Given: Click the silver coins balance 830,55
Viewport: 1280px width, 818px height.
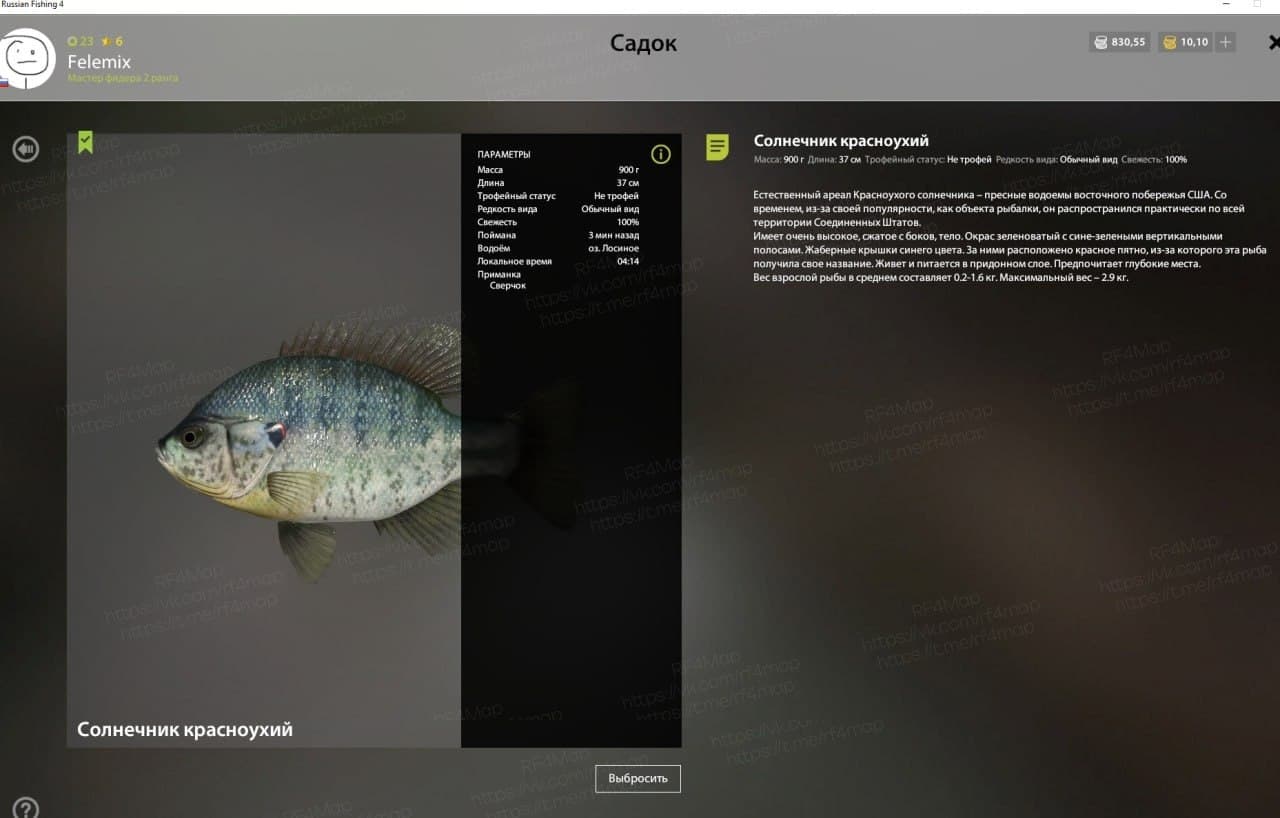Looking at the screenshot, I should coord(1120,42).
